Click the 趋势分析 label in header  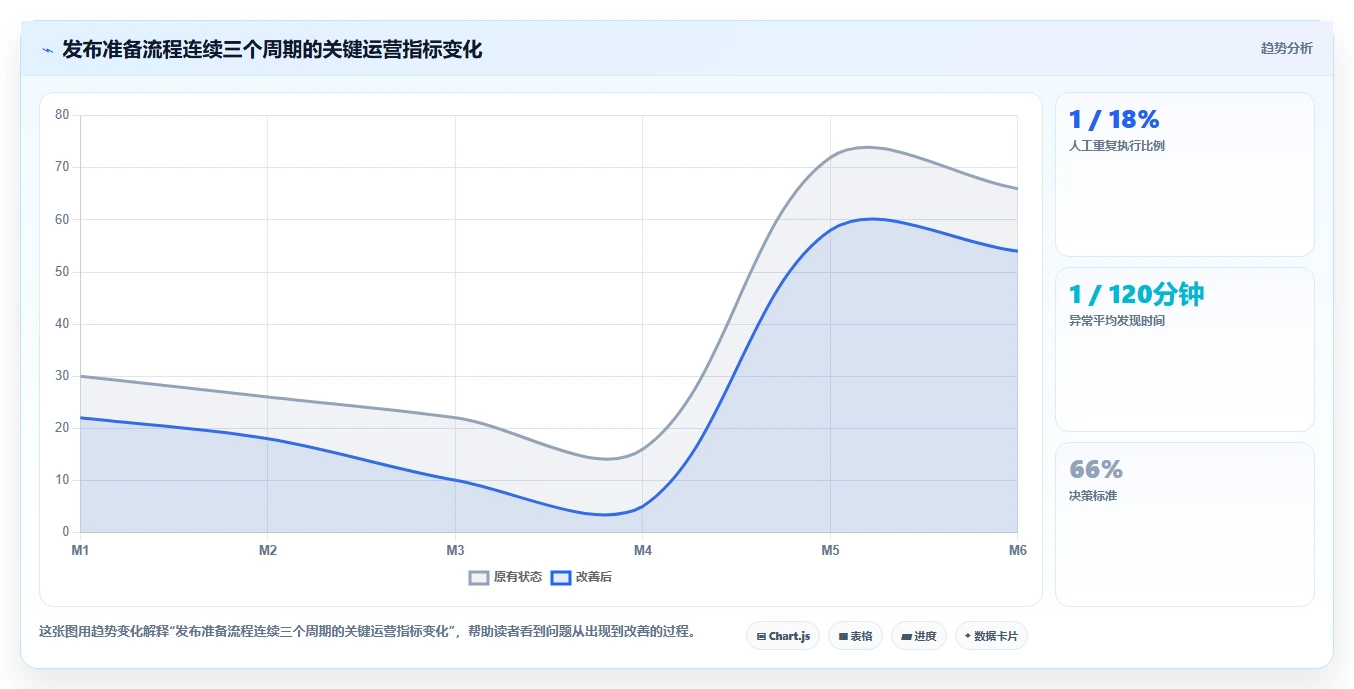point(1286,48)
